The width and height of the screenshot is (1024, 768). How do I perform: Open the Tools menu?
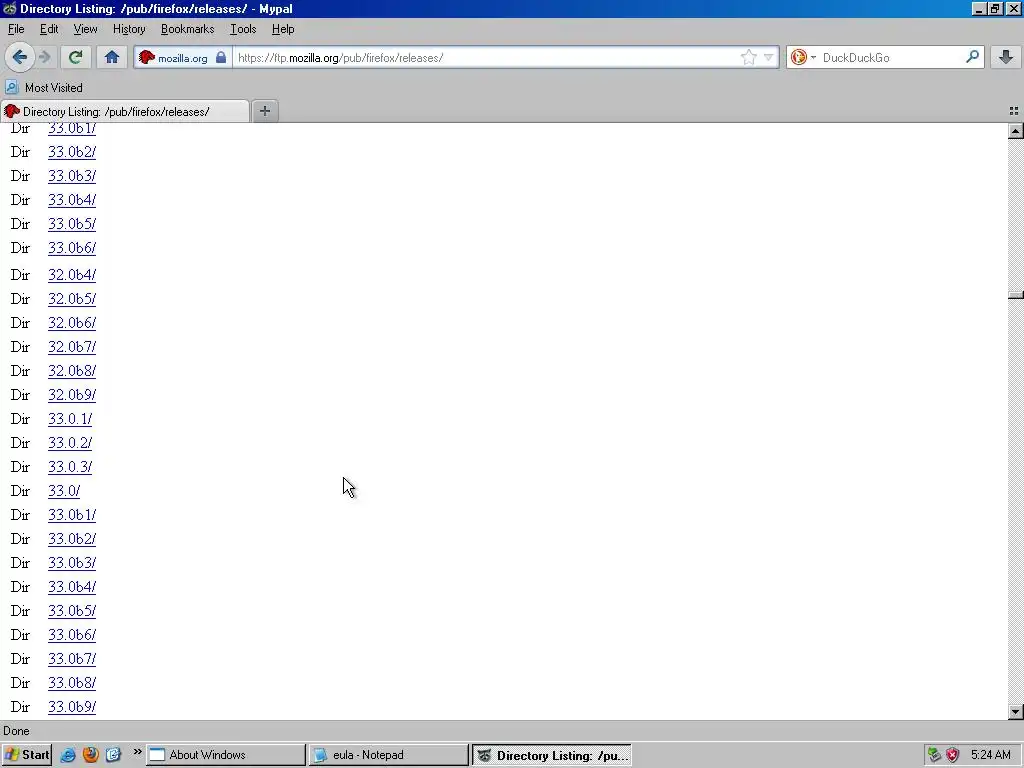(243, 29)
